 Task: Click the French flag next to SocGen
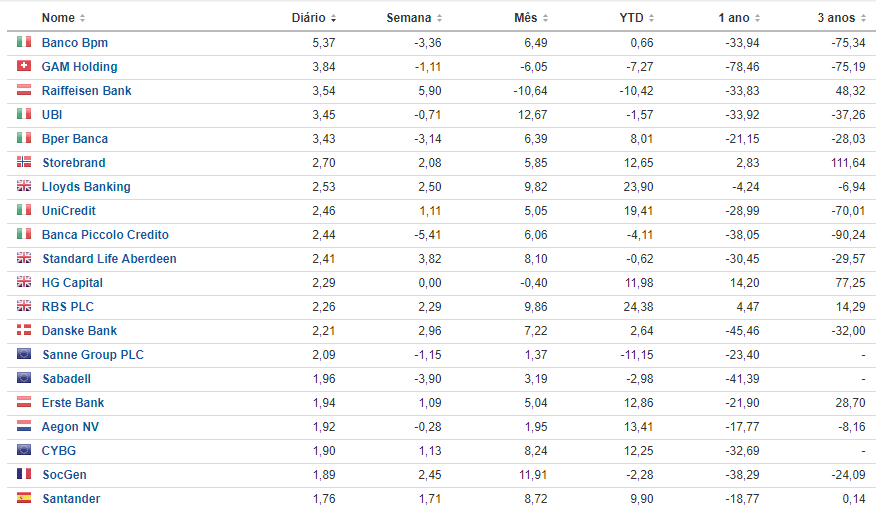[x=23, y=474]
